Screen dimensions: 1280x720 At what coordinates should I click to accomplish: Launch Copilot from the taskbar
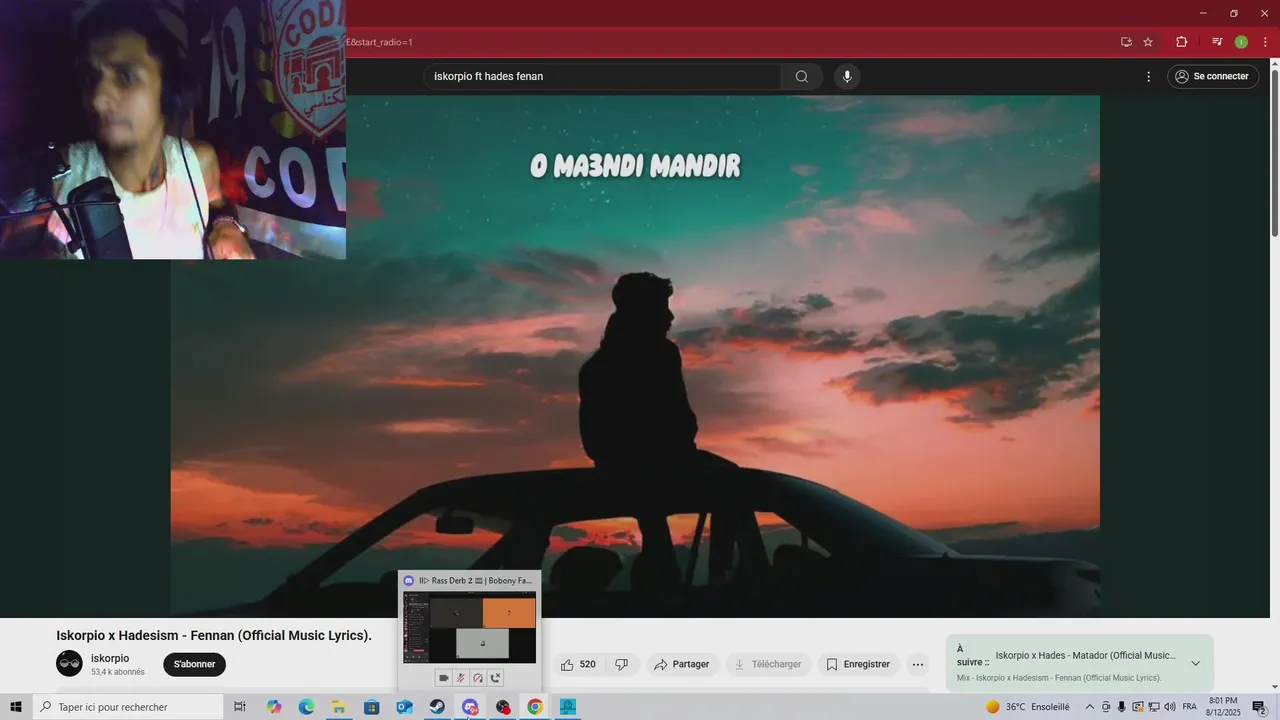click(274, 707)
